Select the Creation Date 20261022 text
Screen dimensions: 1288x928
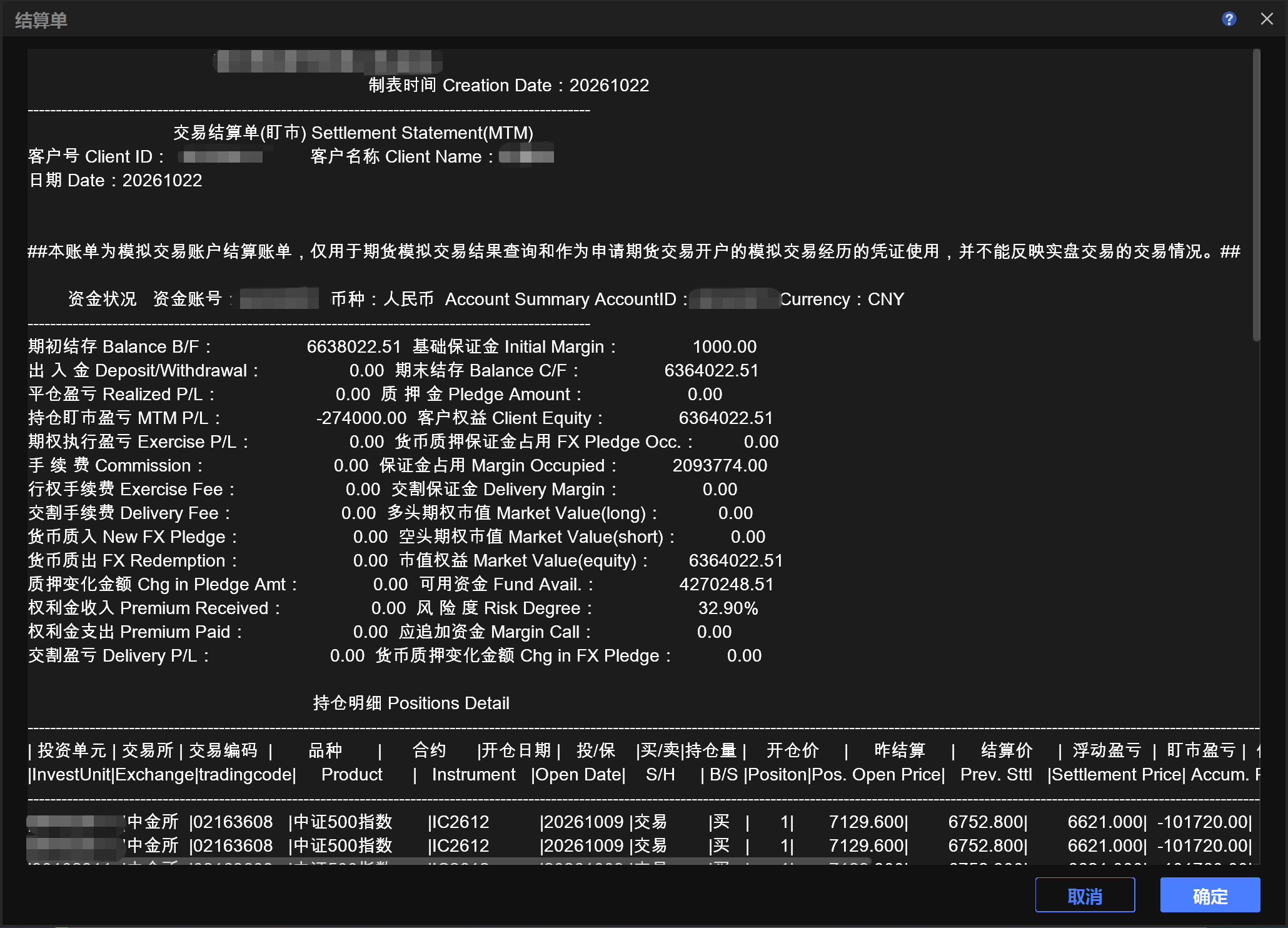tap(508, 85)
